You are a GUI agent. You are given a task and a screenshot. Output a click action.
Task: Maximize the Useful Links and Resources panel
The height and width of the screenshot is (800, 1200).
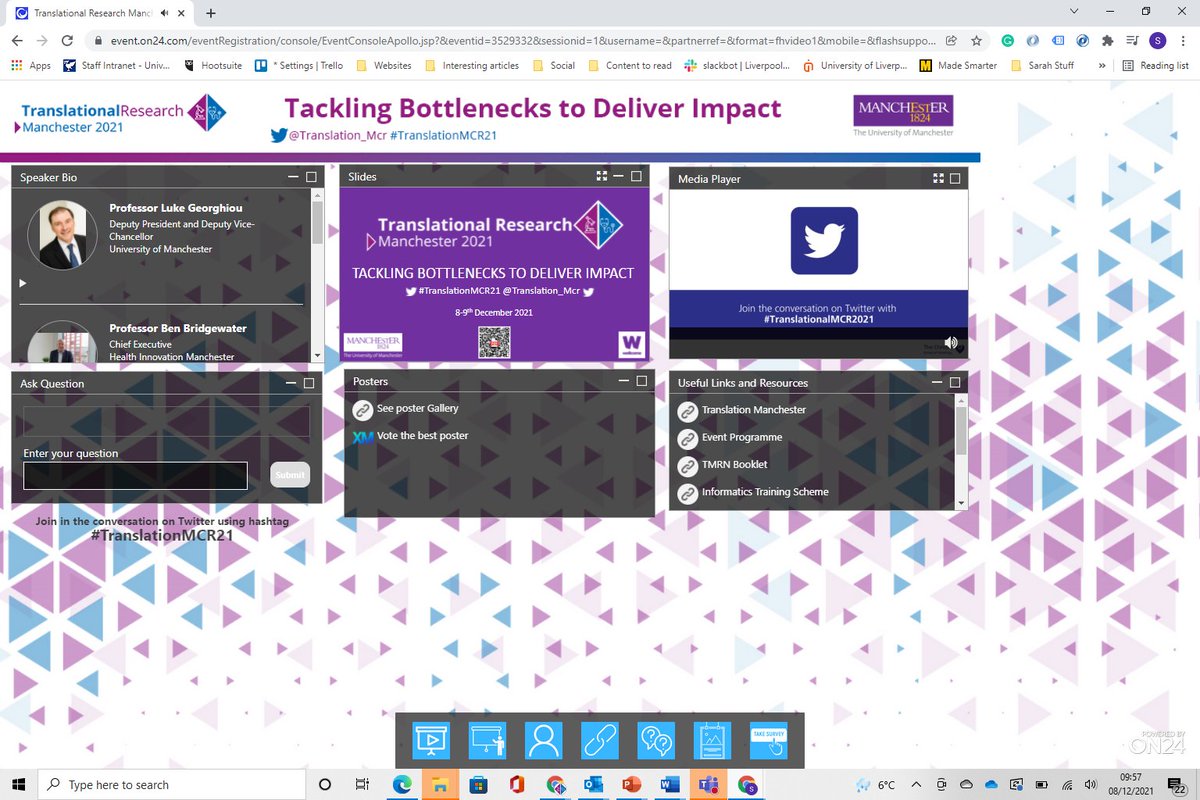pyautogui.click(x=955, y=382)
